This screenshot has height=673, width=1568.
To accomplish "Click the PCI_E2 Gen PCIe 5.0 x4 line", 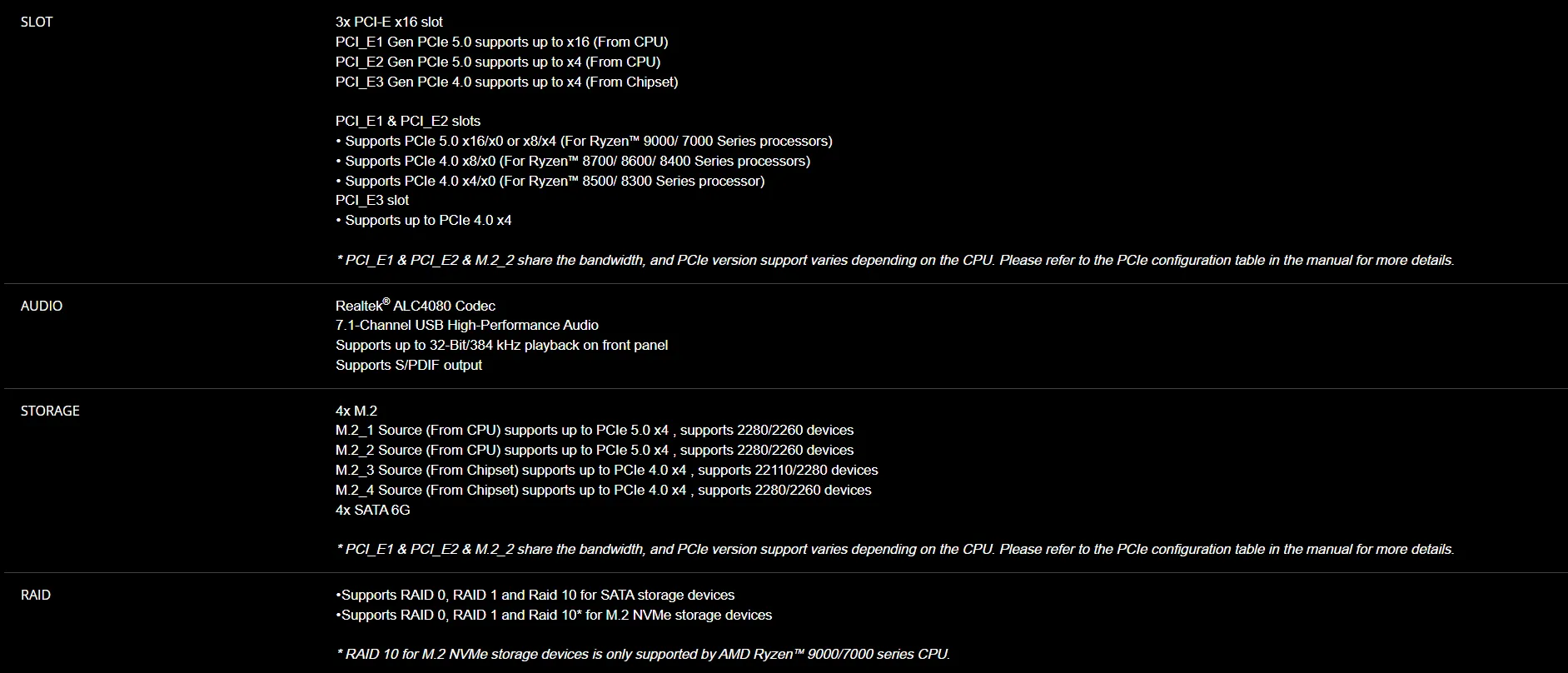I will point(498,62).
